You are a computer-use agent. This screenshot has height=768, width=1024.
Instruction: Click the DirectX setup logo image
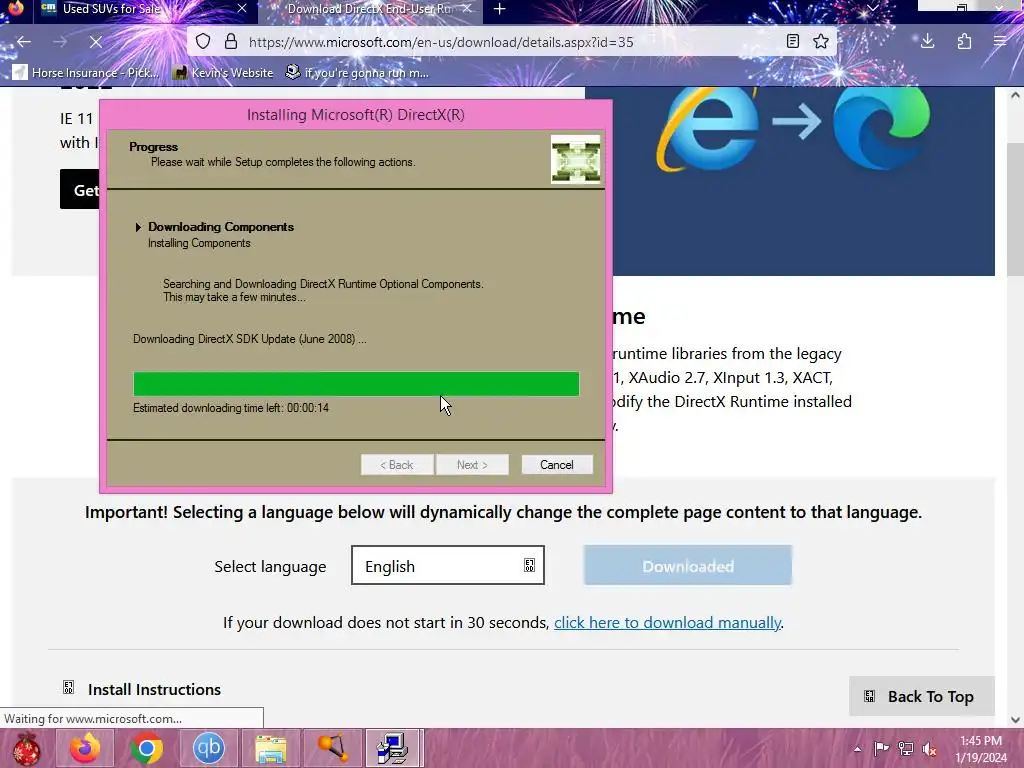point(575,159)
